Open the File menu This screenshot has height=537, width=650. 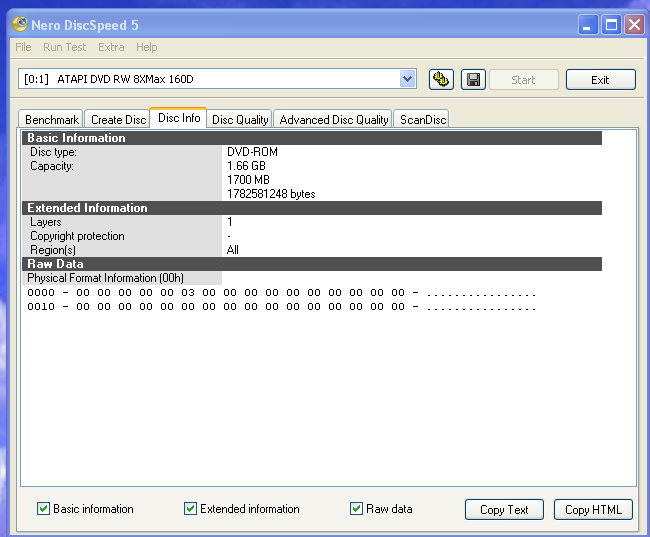click(23, 47)
